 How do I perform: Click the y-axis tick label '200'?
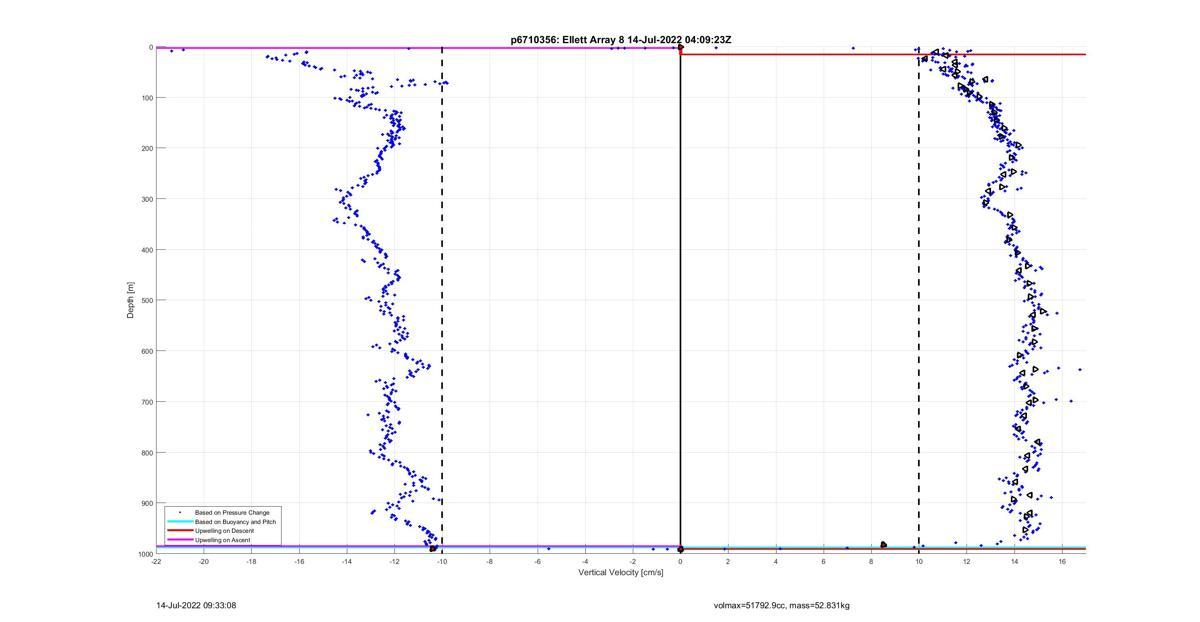tap(146, 148)
